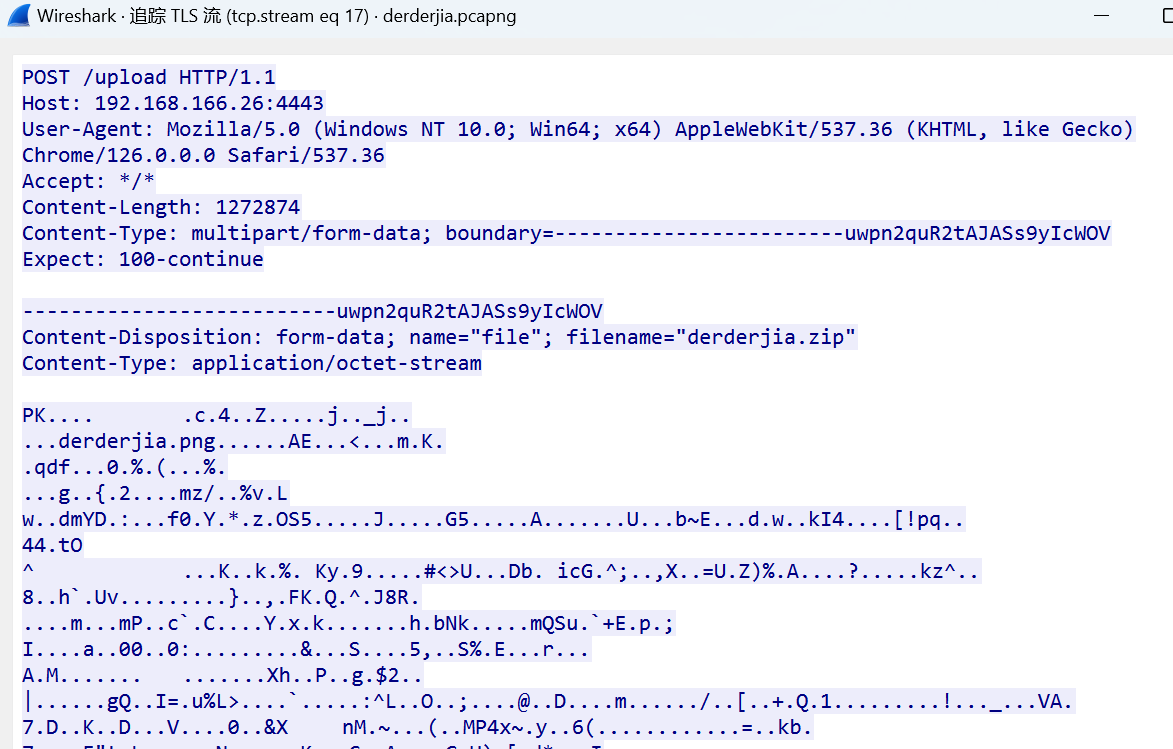Click the '44.tO' data line
Viewport: 1173px width, 749px height.
[x=52, y=545]
